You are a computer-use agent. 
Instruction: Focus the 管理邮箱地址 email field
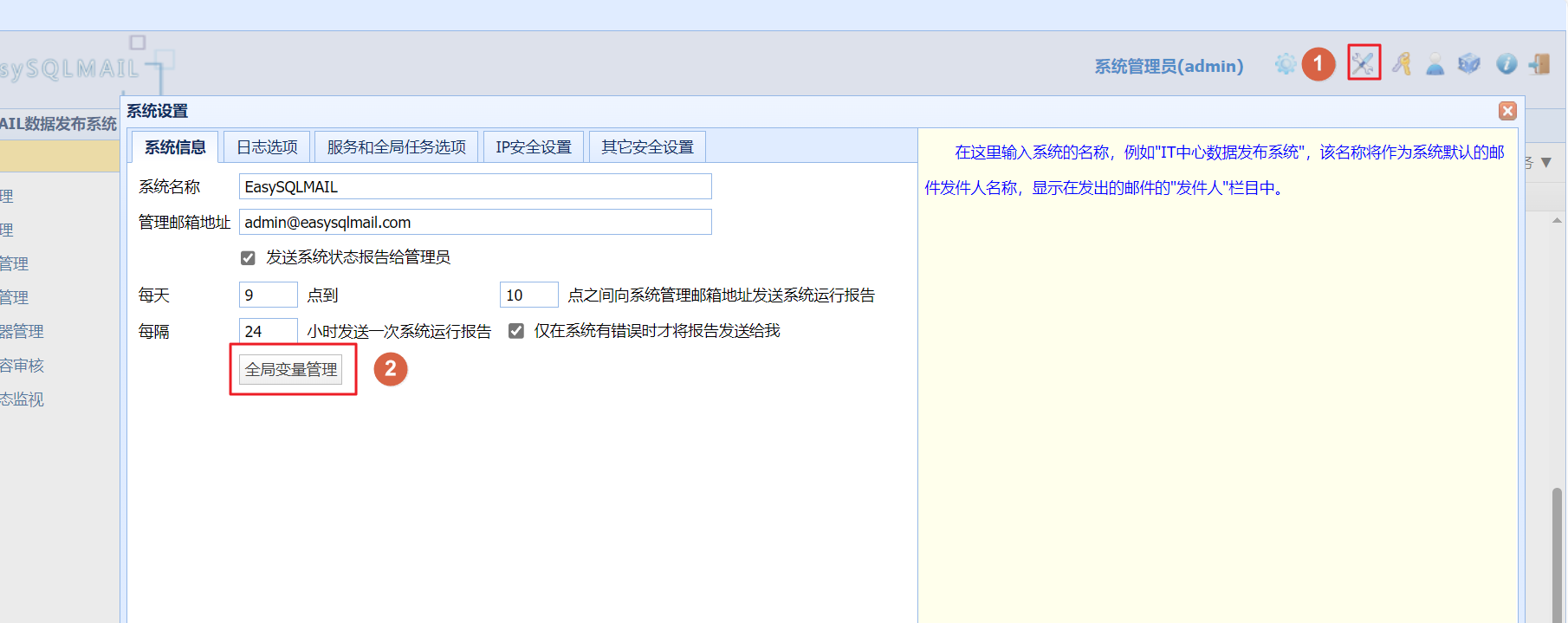coord(476,222)
